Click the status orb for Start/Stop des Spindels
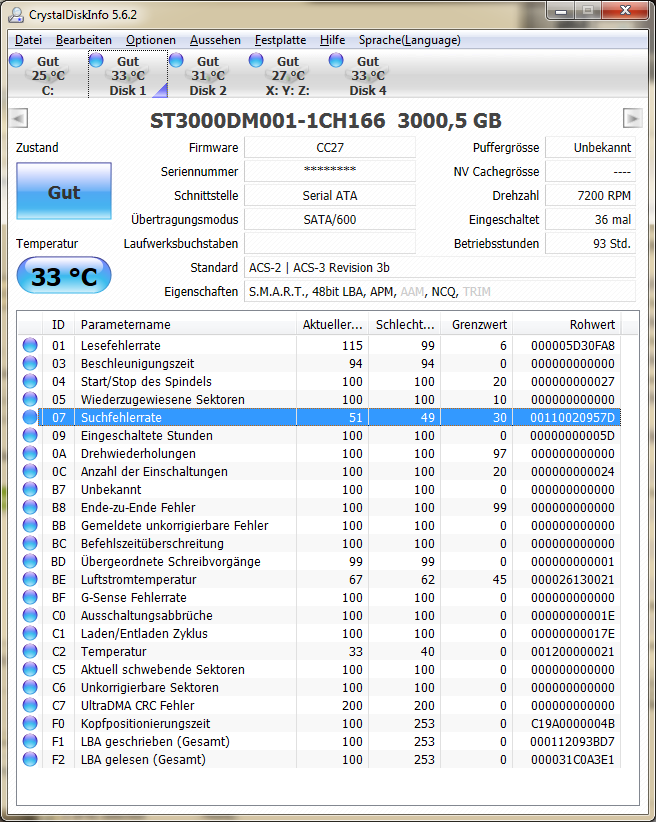 30,381
